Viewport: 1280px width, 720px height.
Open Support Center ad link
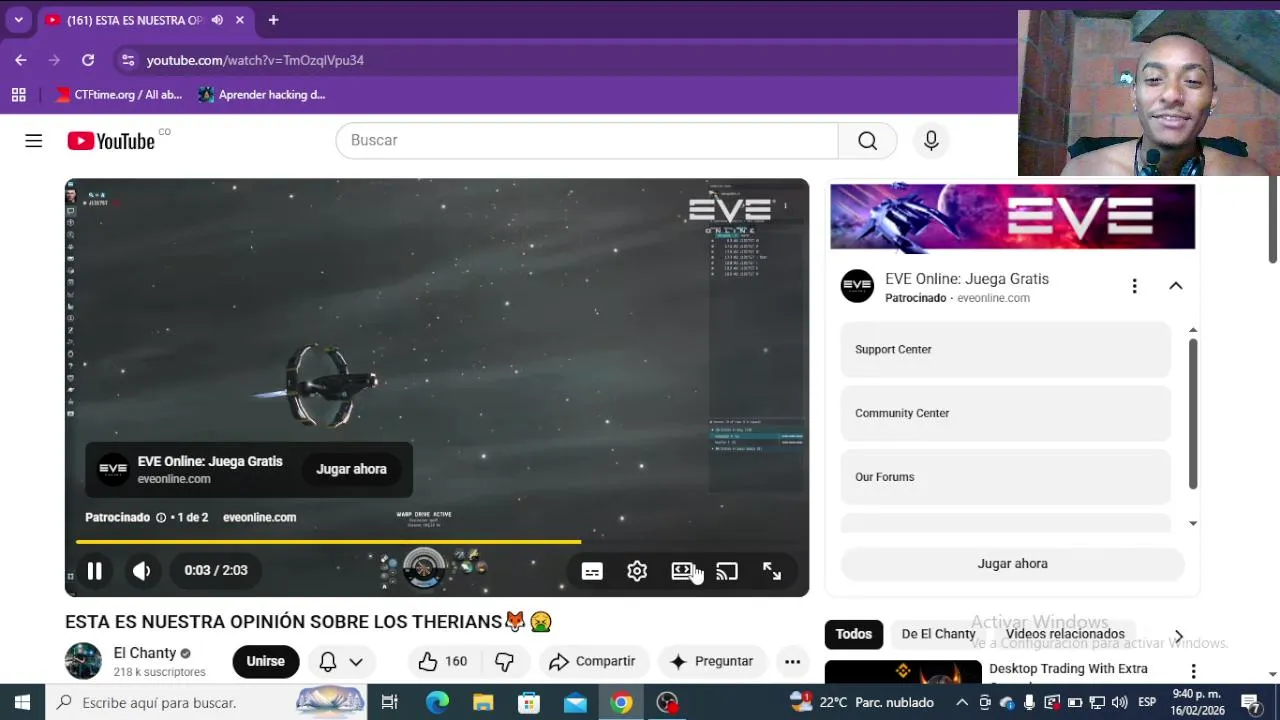click(1005, 349)
